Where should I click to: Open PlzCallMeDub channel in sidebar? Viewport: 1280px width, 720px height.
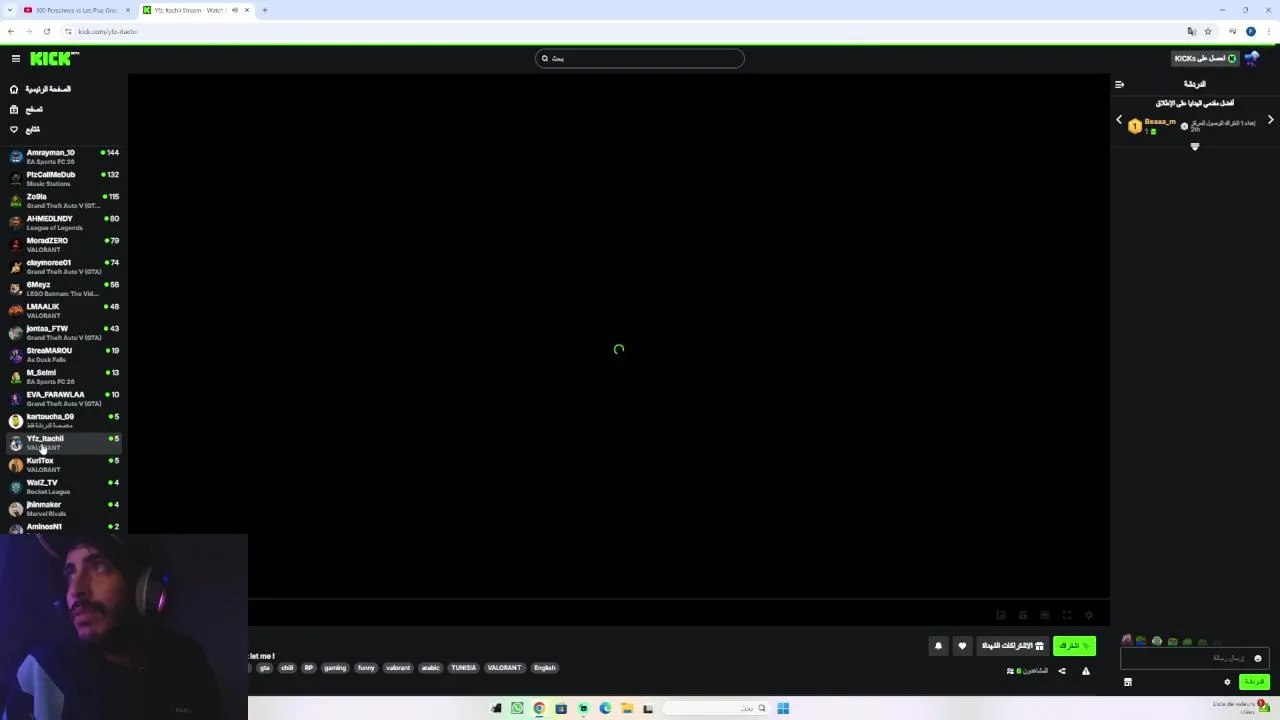64,179
